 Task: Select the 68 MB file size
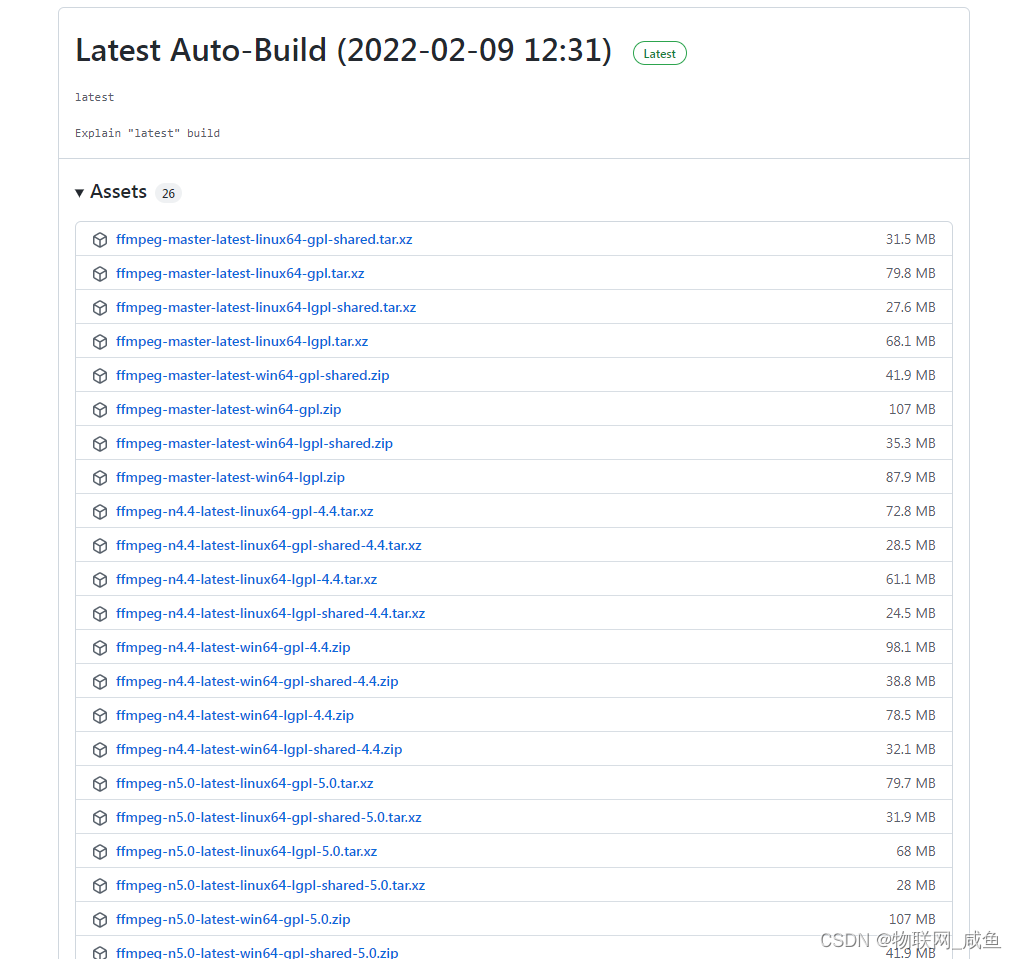916,851
